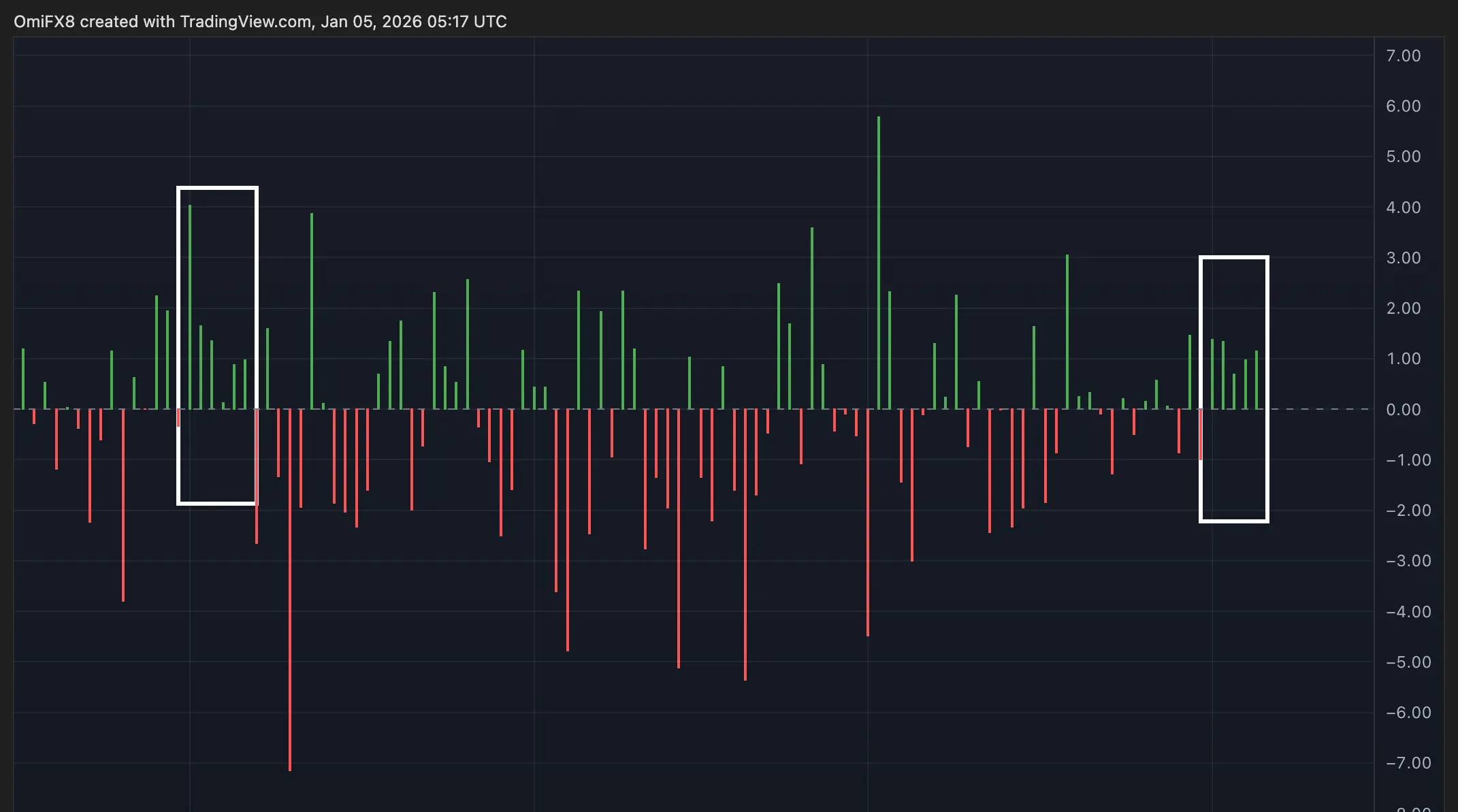
Task: Click the -7.00 price scale label
Action: point(1408,763)
